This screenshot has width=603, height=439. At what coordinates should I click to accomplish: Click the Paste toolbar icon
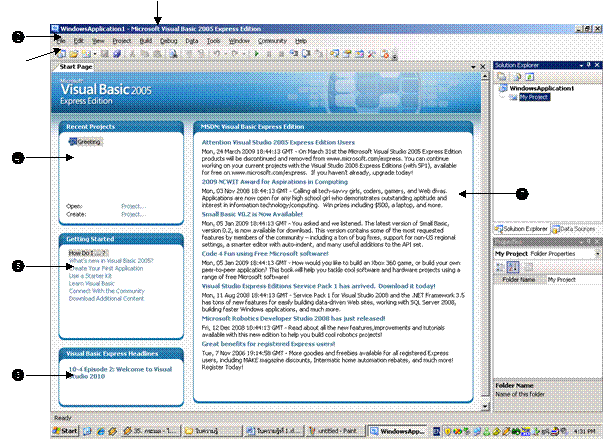(x=157, y=54)
